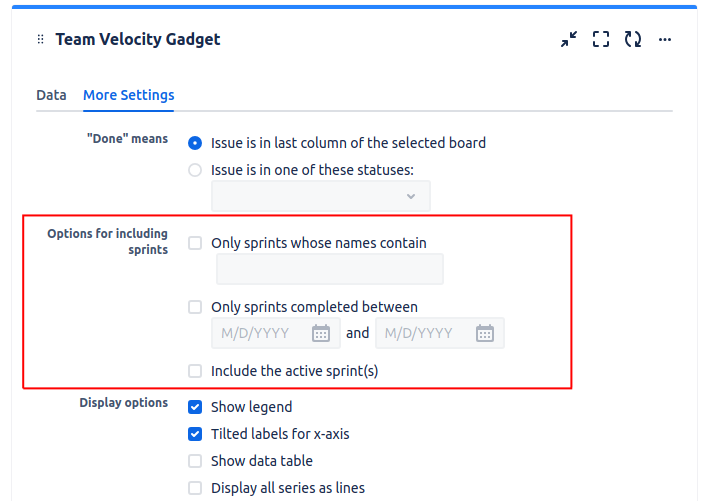
Task: Choose 'one of these statuses' radio option
Action: tap(195, 170)
